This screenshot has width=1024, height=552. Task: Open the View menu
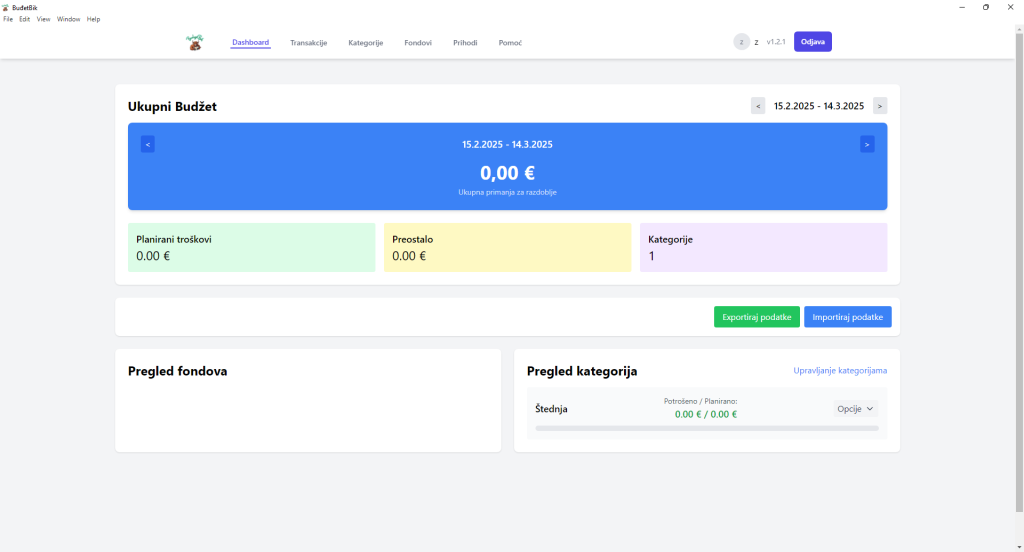point(43,19)
